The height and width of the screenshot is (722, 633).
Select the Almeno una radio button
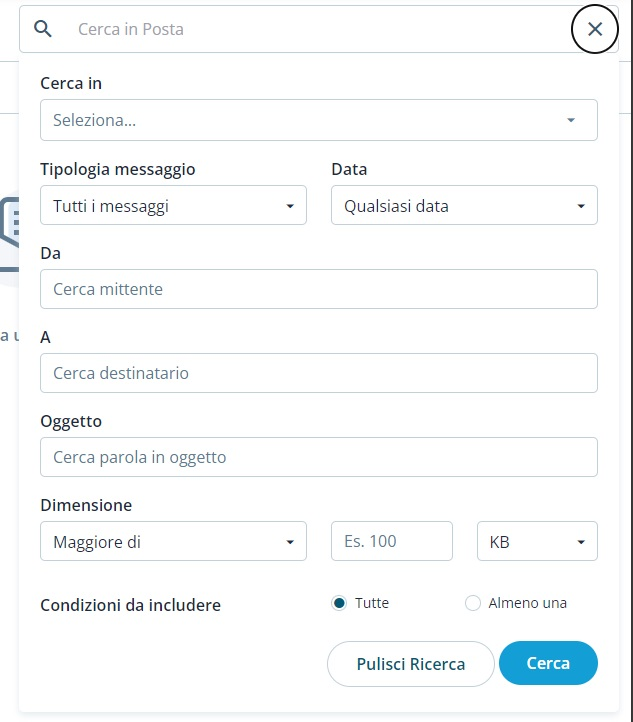click(x=473, y=603)
